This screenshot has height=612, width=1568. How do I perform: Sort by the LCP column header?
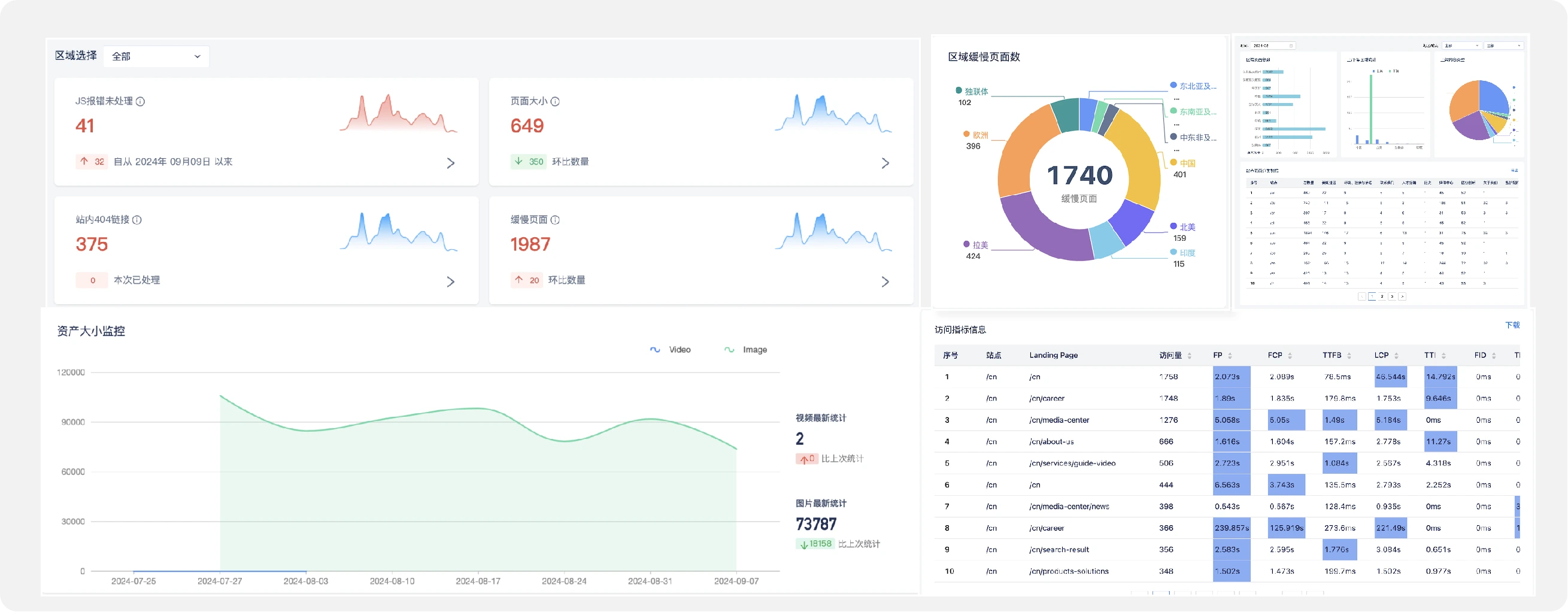coord(1386,356)
